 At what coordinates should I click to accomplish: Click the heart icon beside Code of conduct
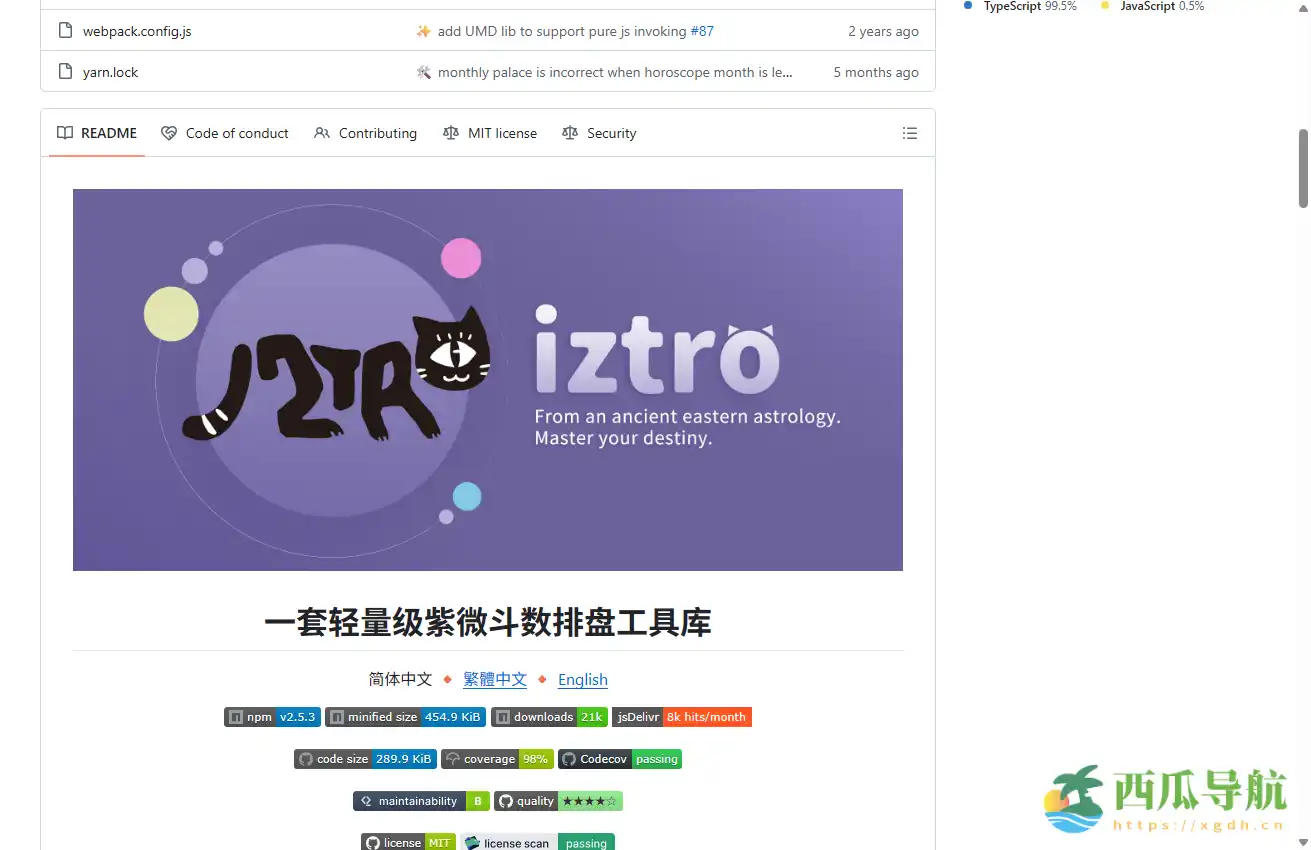click(168, 132)
